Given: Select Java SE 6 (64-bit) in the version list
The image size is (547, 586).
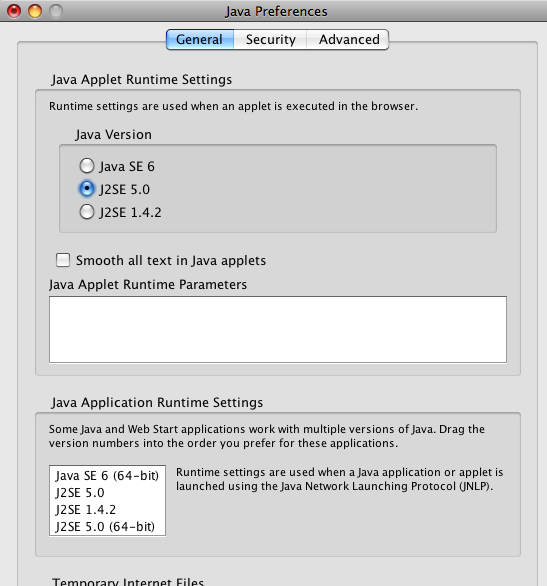Looking at the screenshot, I should (107, 476).
